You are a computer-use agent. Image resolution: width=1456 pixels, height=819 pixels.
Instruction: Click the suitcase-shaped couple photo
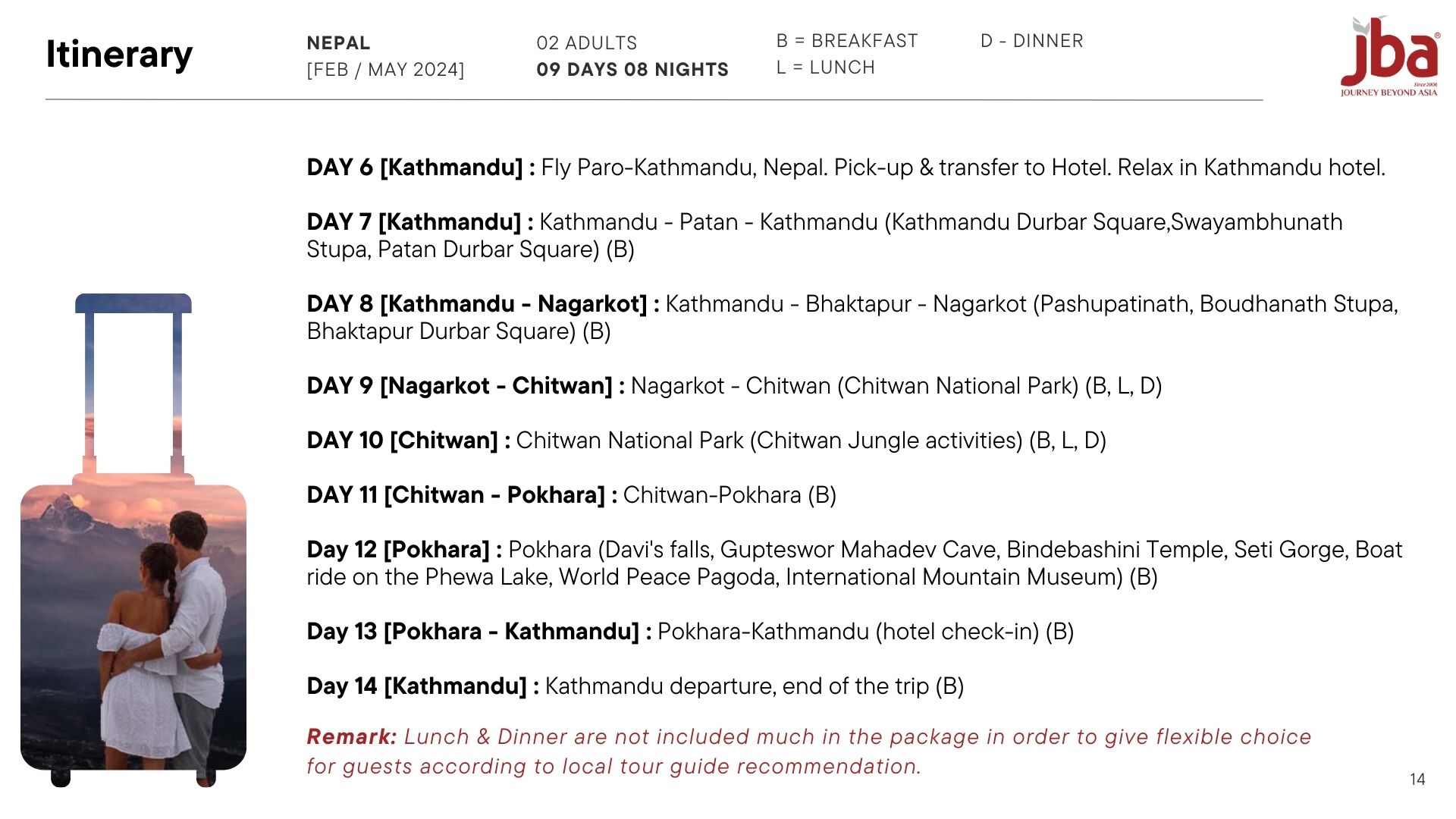pyautogui.click(x=133, y=540)
